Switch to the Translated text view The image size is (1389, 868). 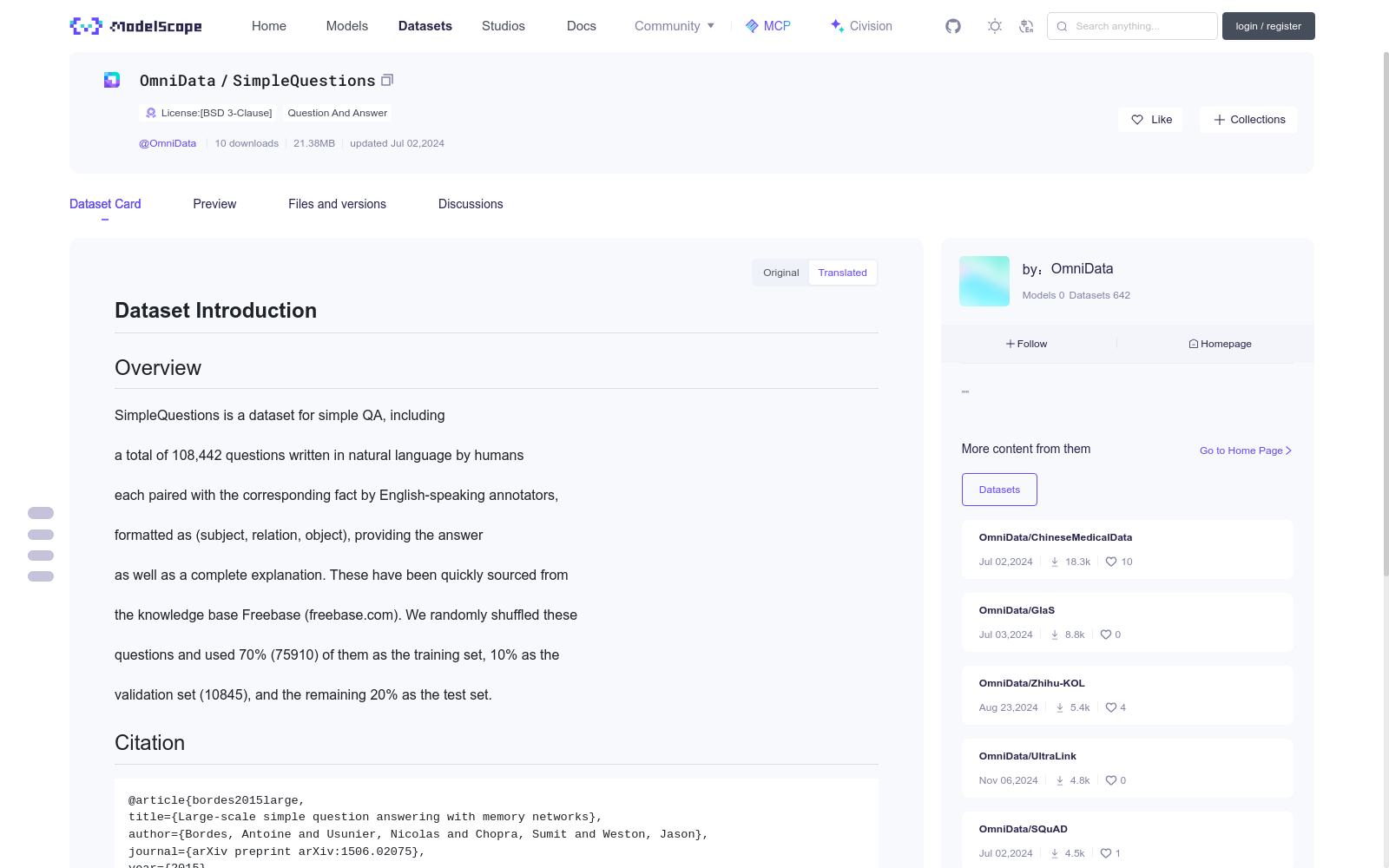(842, 273)
